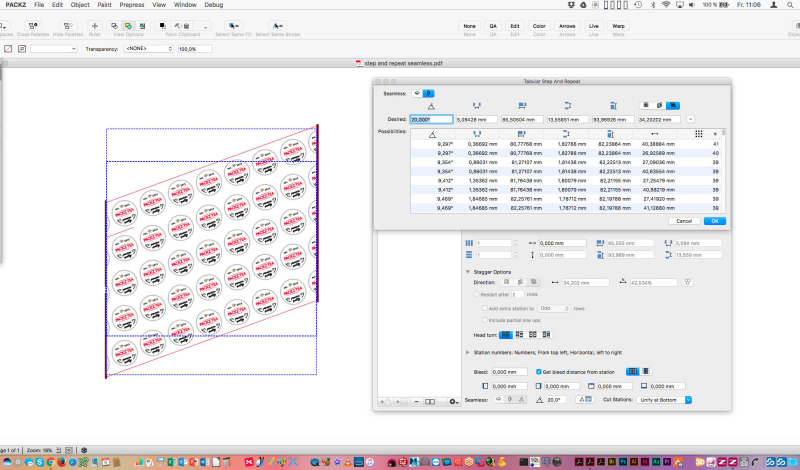Select possibility row with 40,38884 mm
The image size is (800, 470).
[x=567, y=144]
